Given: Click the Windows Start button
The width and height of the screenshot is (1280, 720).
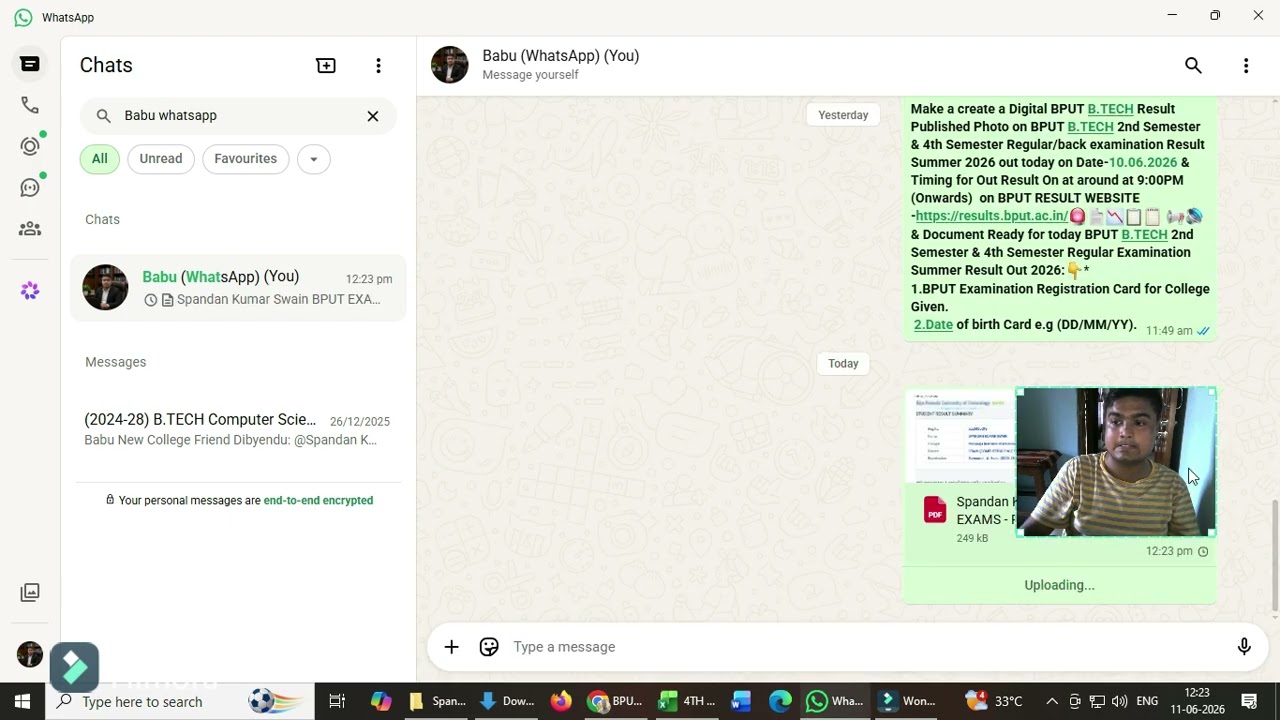Looking at the screenshot, I should point(22,702).
